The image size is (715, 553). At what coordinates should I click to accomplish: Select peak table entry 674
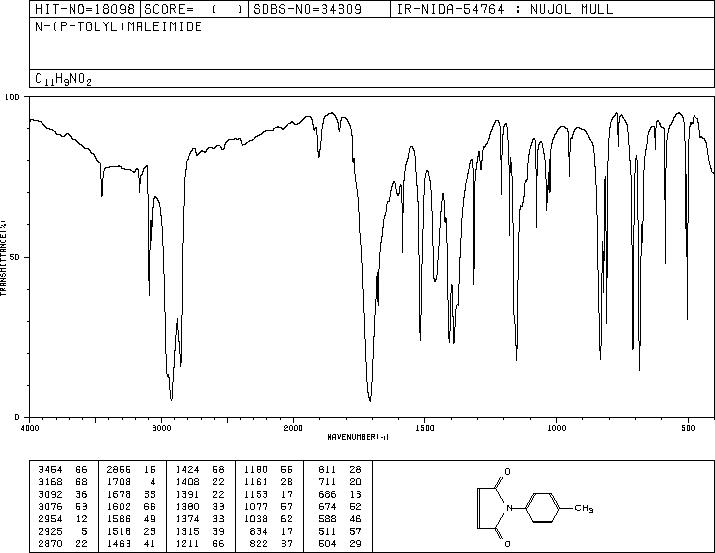point(327,506)
